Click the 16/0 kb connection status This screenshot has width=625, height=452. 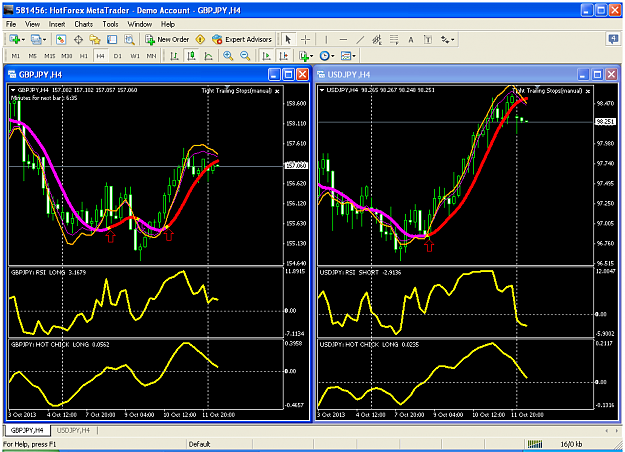point(571,444)
